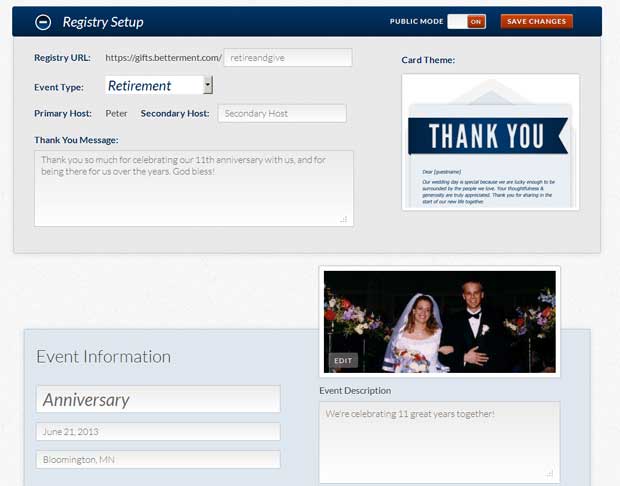This screenshot has height=486, width=620.
Task: Edit the Bloomington, MN location field
Action: click(x=158, y=460)
